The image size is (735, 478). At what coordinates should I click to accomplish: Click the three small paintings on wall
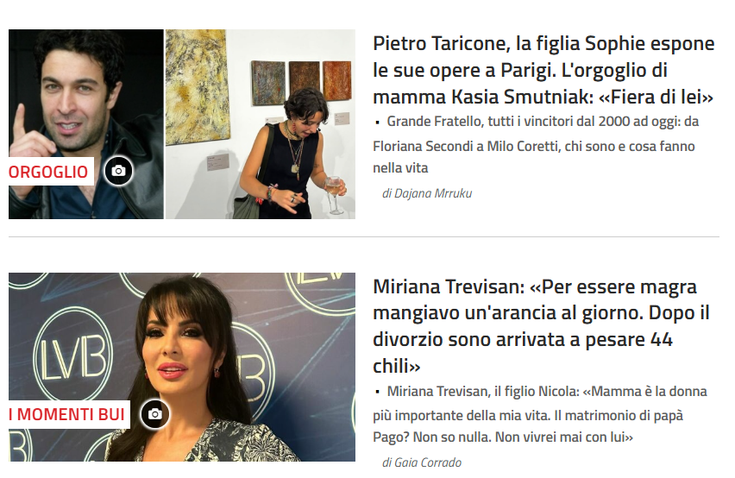[301, 81]
